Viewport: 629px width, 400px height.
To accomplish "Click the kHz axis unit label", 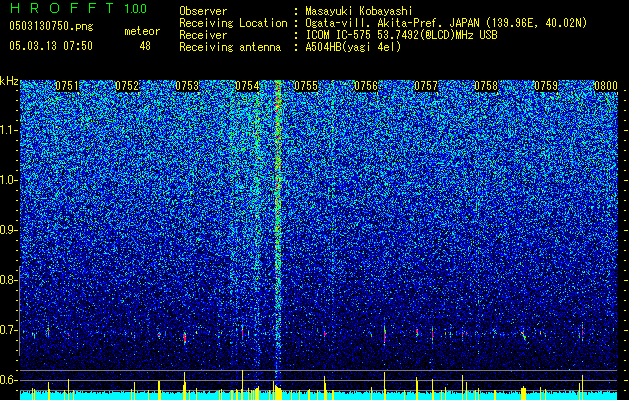I will click(x=9, y=81).
